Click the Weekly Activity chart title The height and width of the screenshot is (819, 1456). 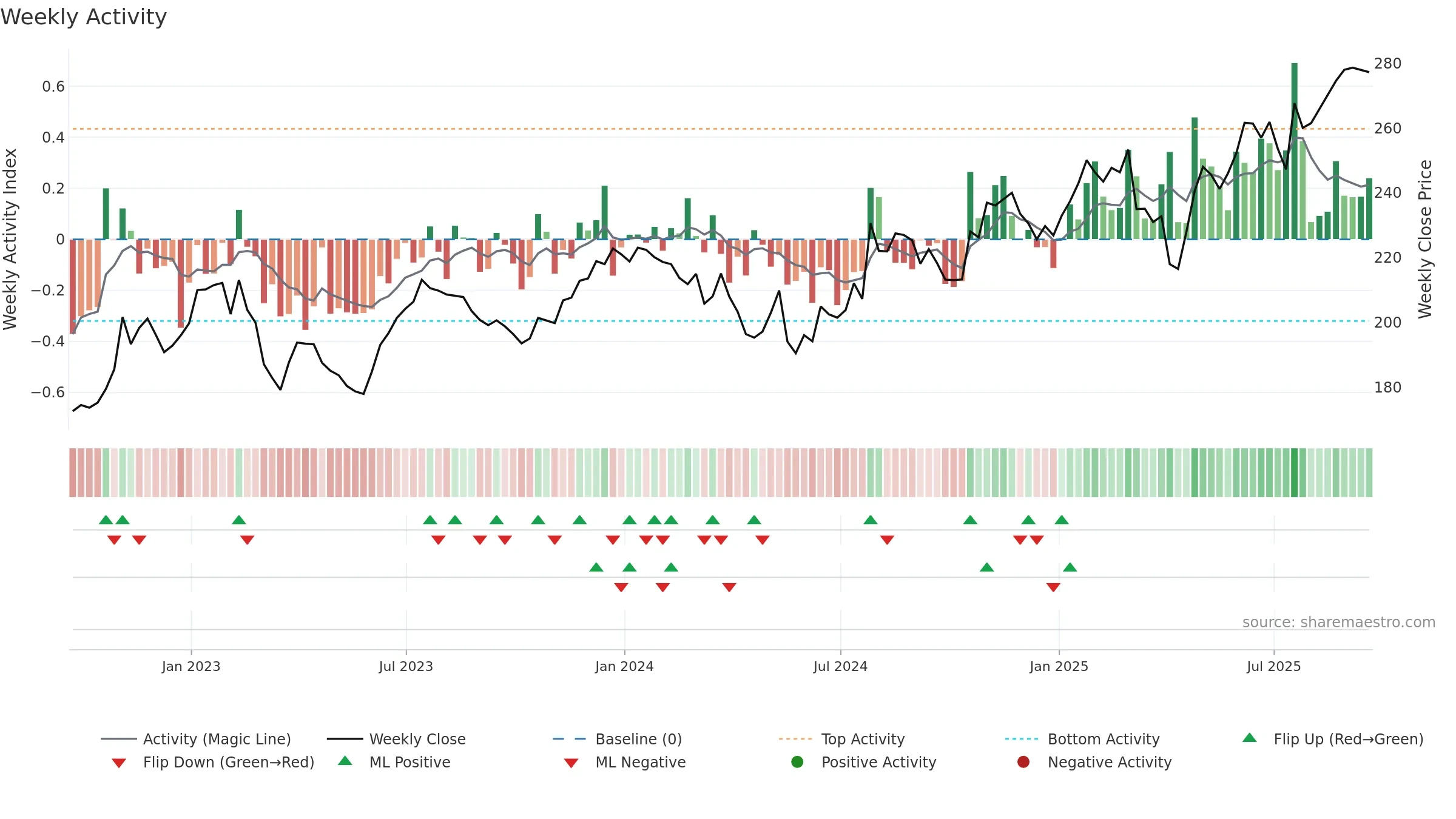click(84, 17)
